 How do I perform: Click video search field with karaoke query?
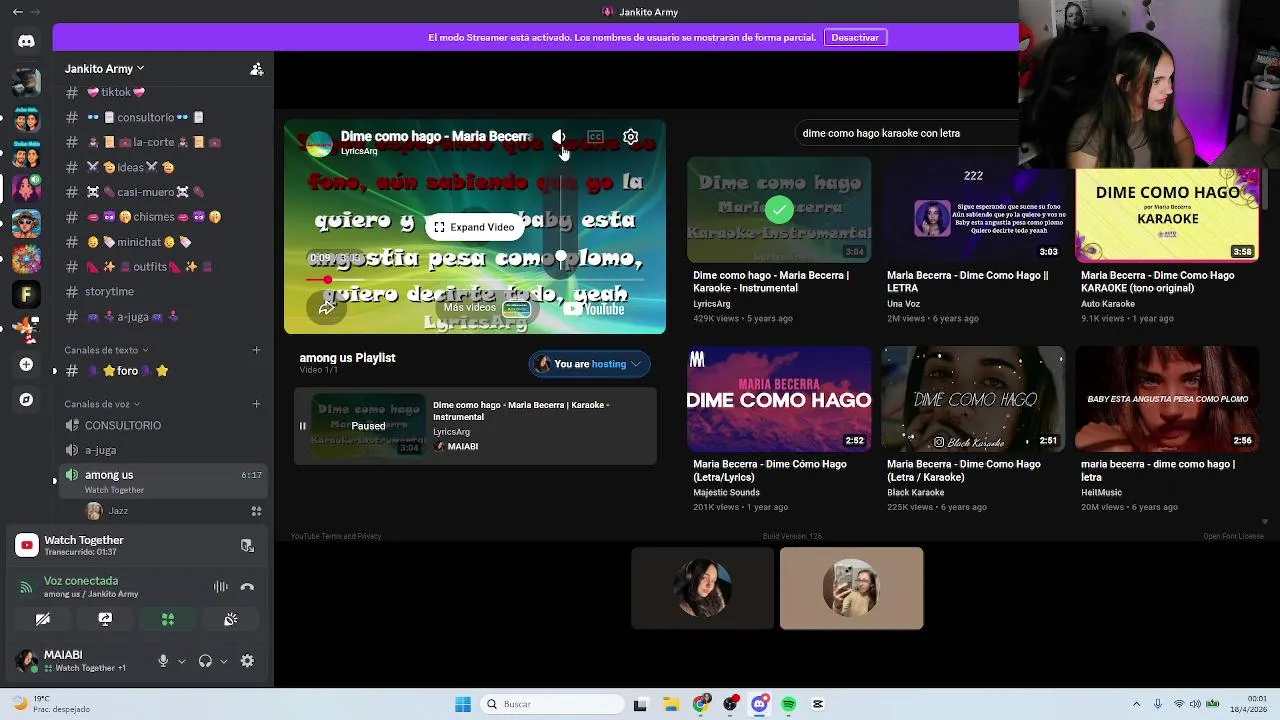(x=908, y=133)
